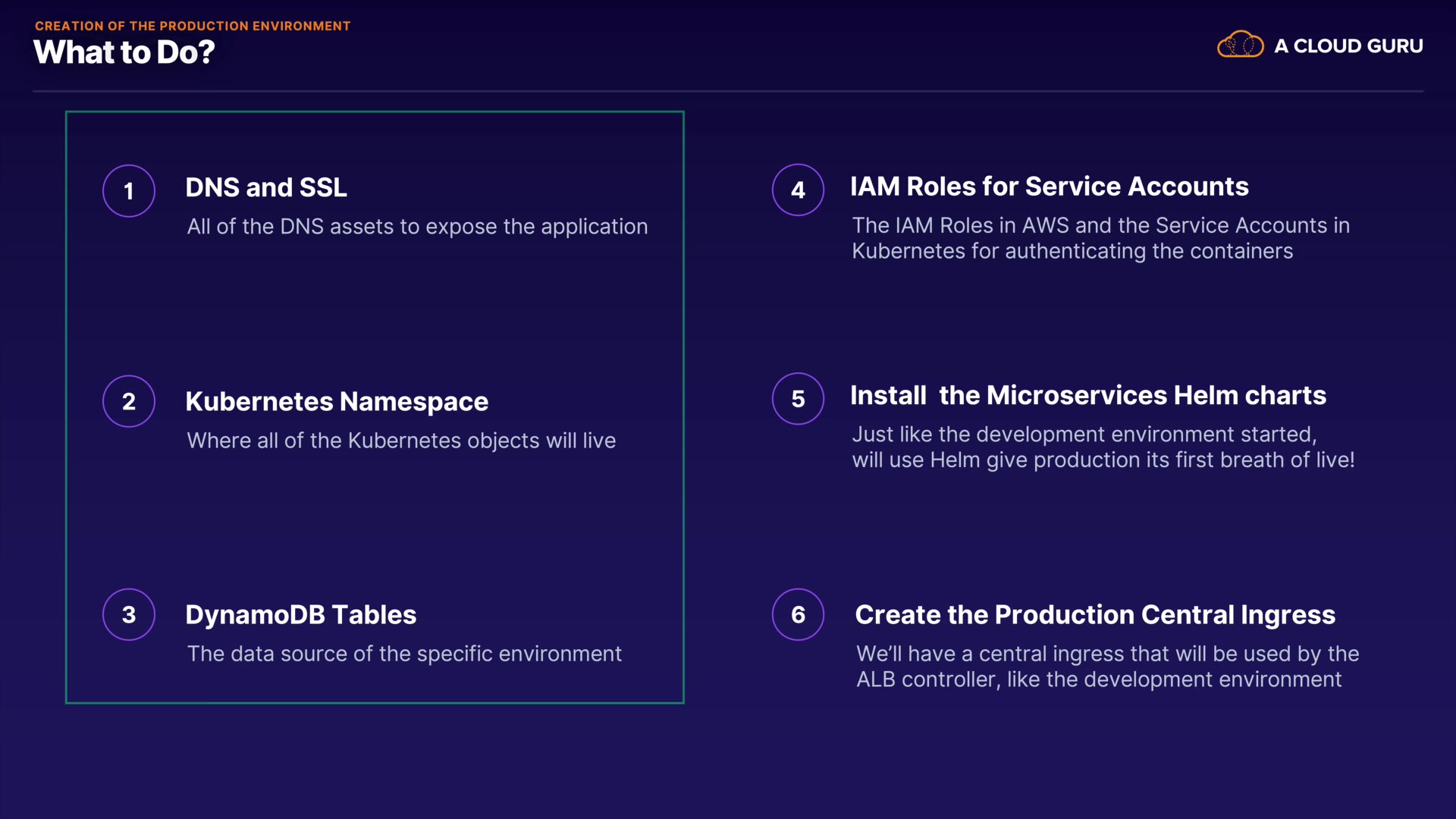The image size is (1456, 819).
Task: Click the What to Do? slide title
Action: (x=124, y=52)
